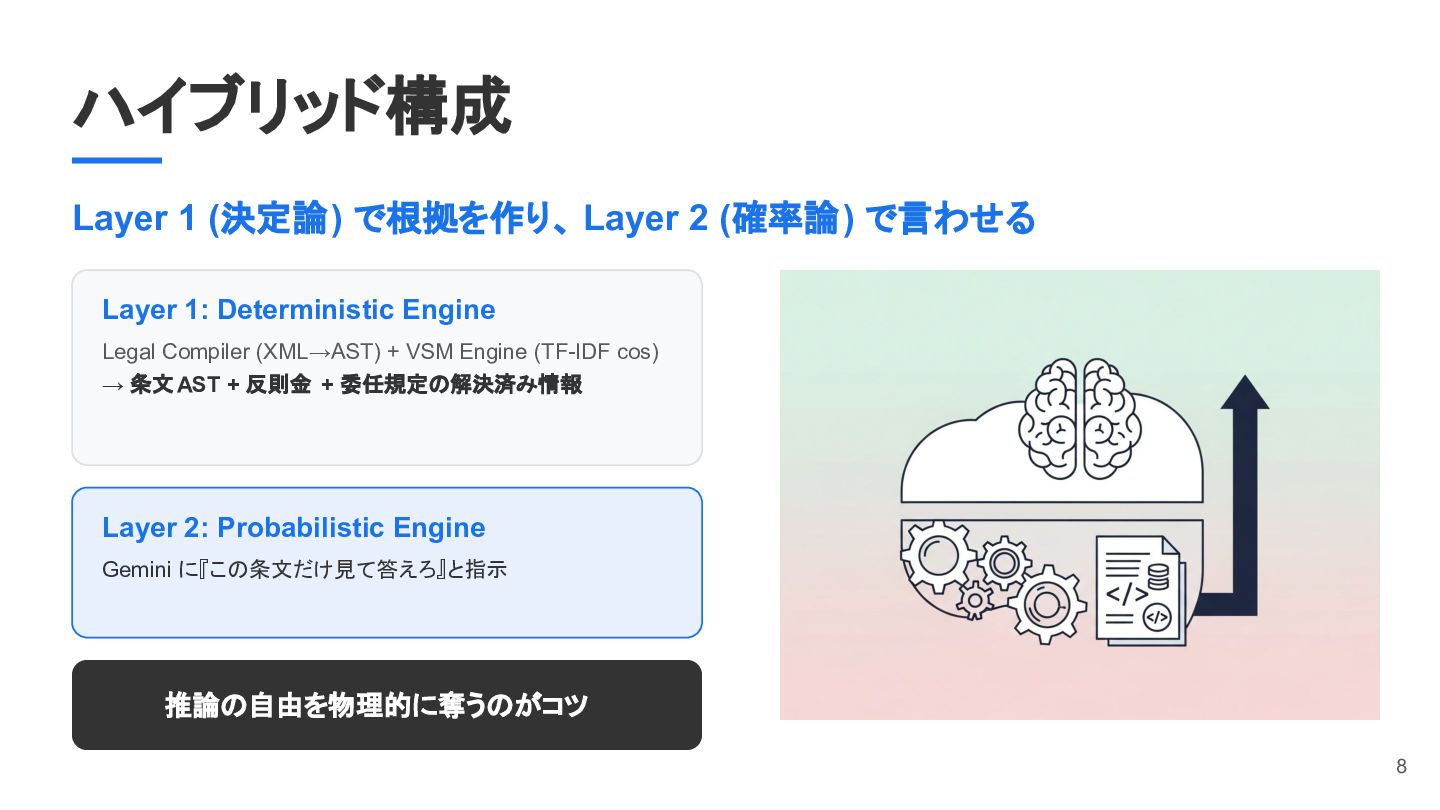
Task: Click the smallest gear icon
Action: [975, 598]
